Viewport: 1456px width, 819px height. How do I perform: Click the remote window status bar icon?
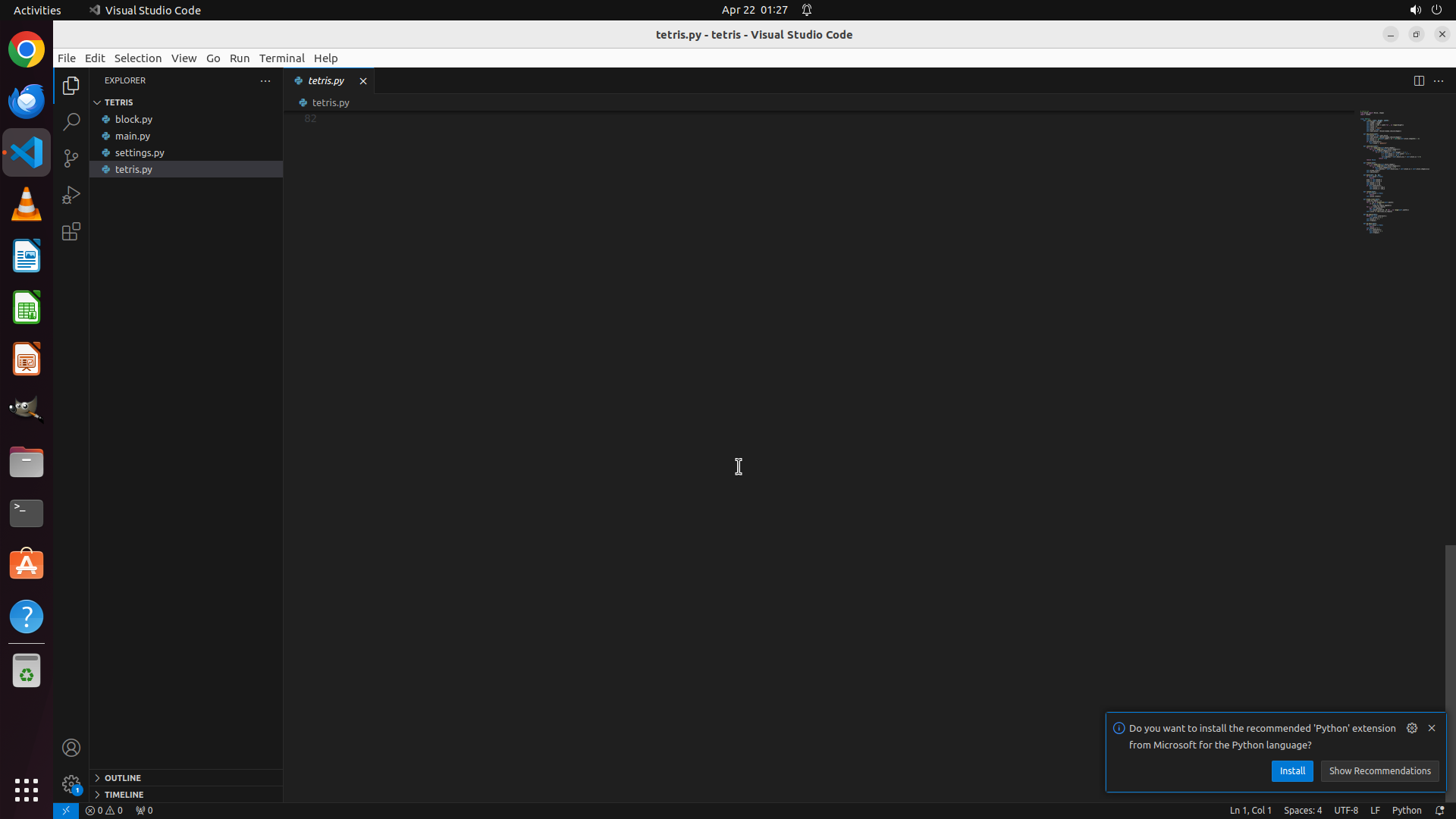66,810
